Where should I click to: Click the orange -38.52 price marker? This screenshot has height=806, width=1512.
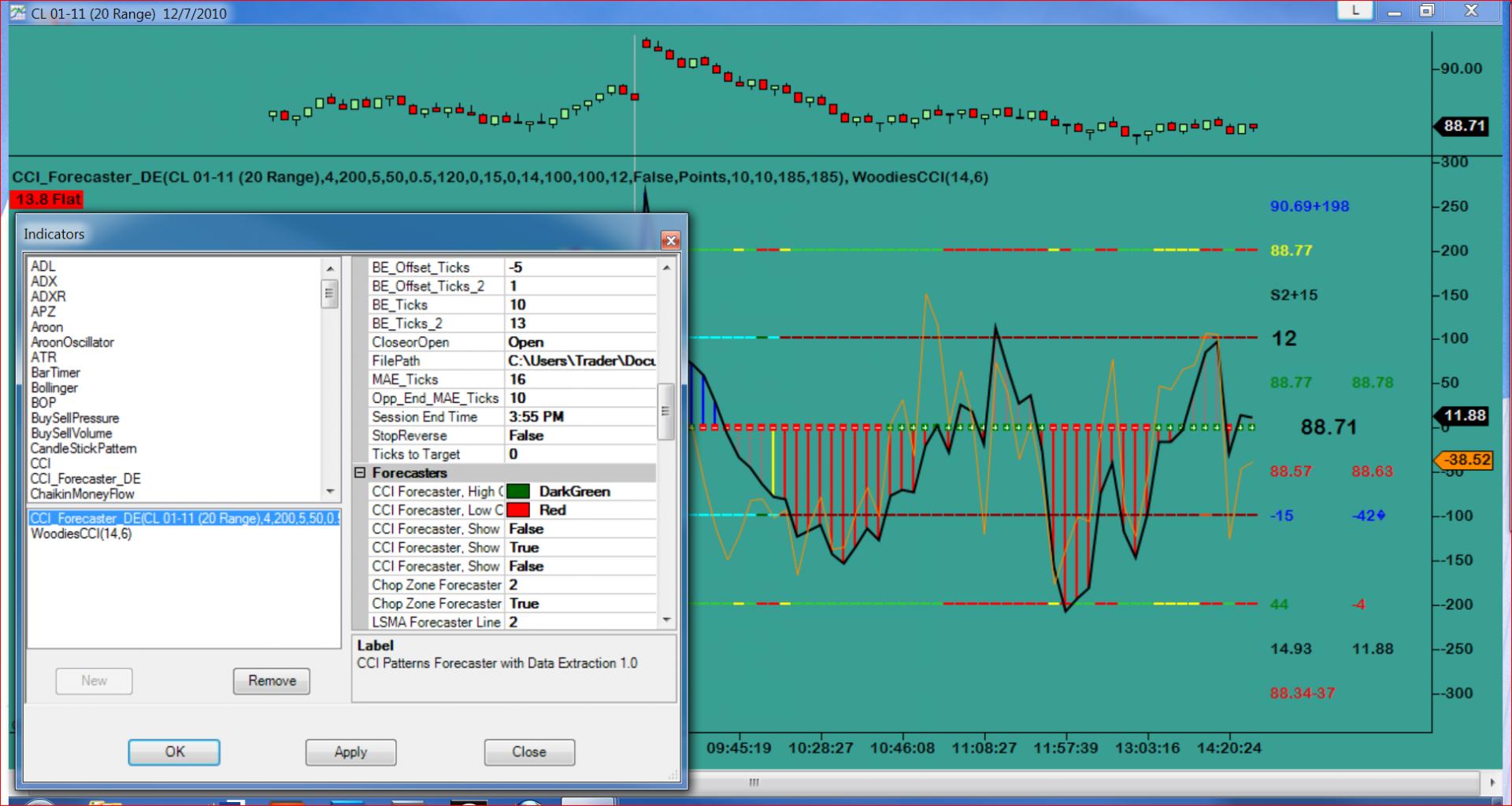1464,460
